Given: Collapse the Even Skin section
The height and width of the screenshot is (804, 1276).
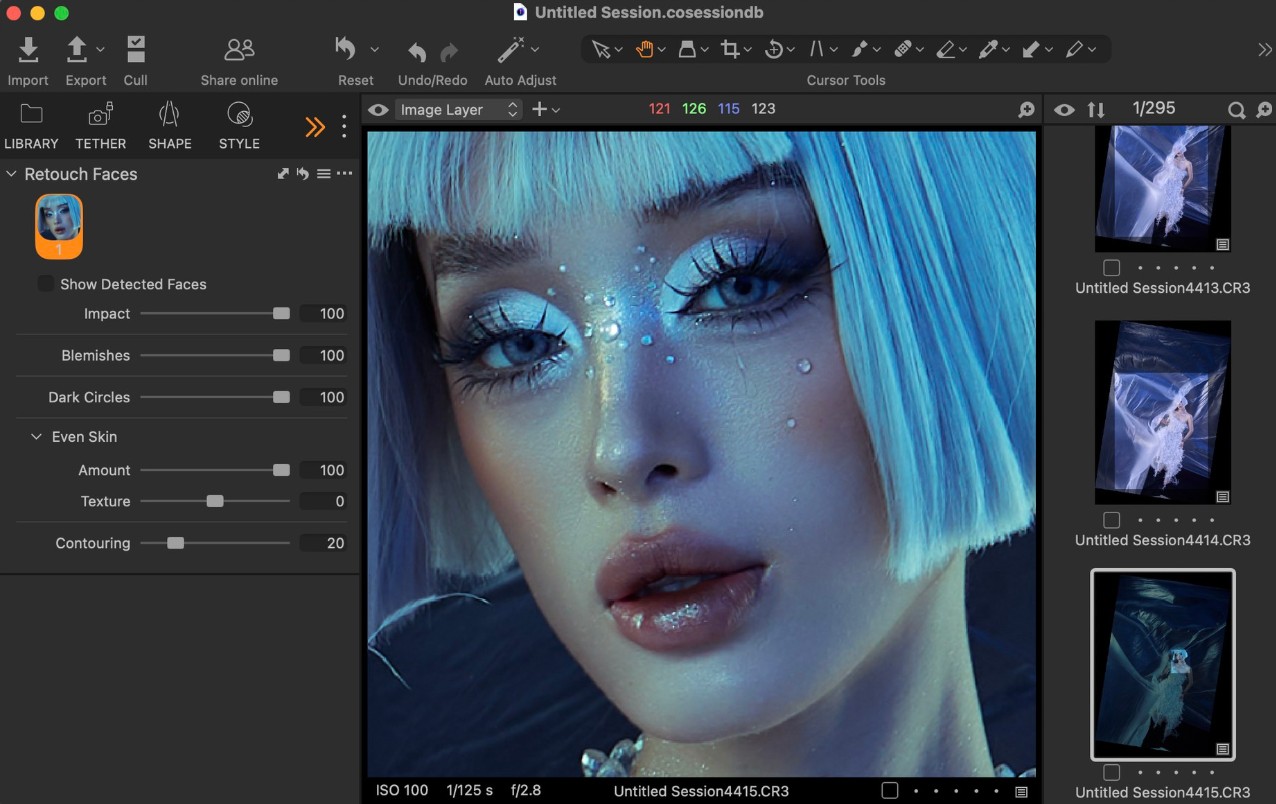Looking at the screenshot, I should [36, 437].
